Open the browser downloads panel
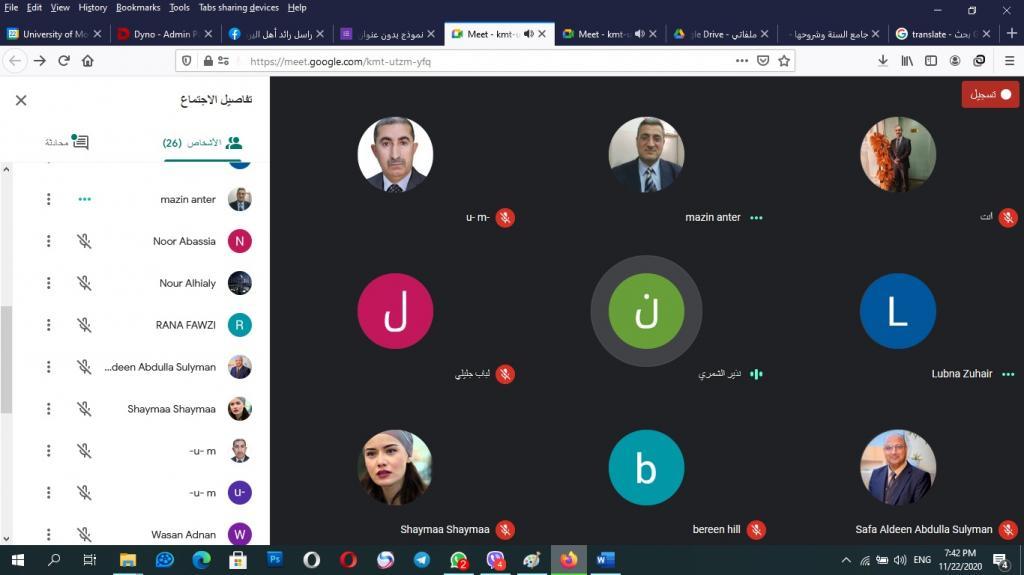The height and width of the screenshot is (575, 1024). 883,61
